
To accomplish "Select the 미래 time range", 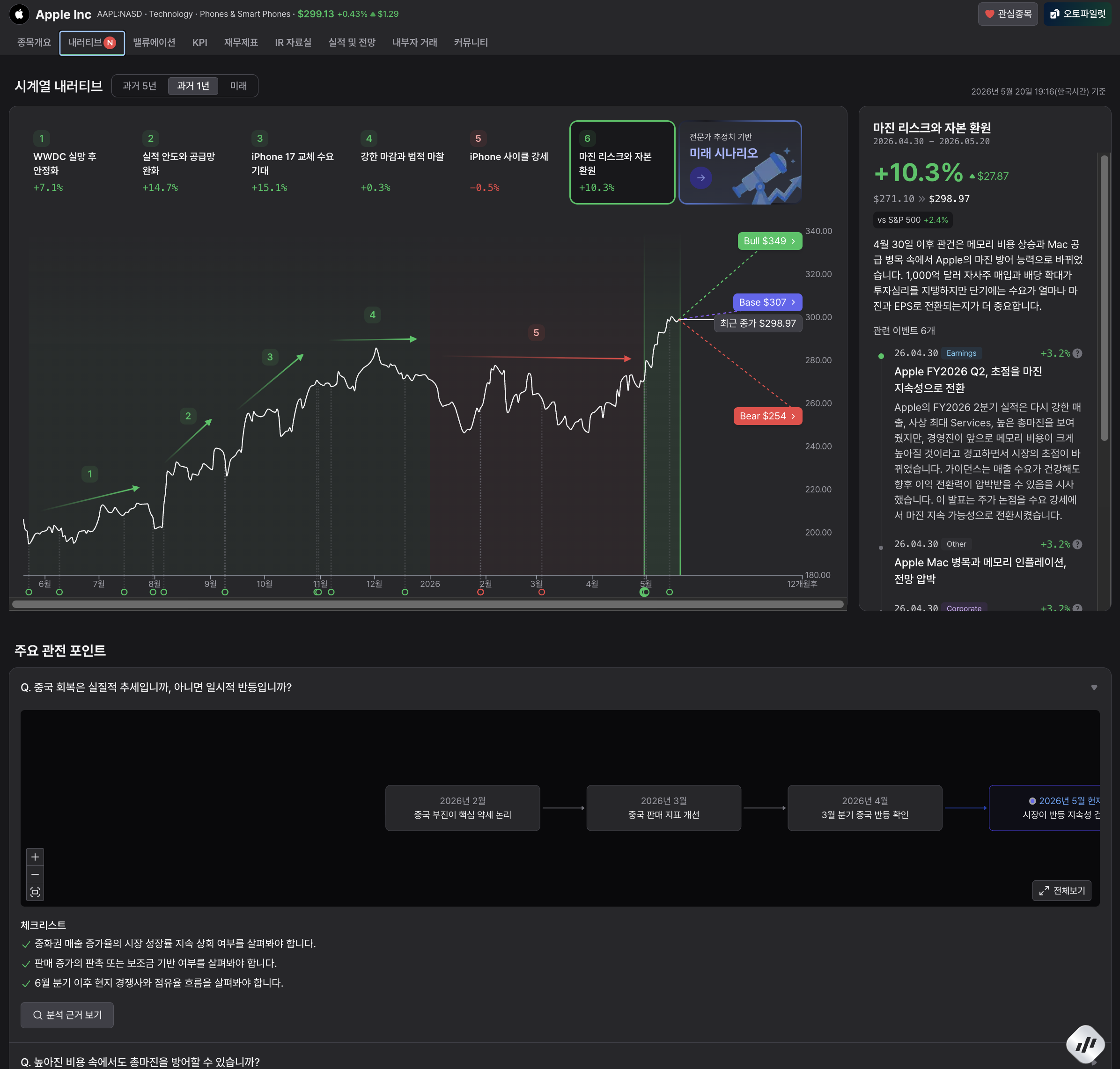I will click(238, 86).
